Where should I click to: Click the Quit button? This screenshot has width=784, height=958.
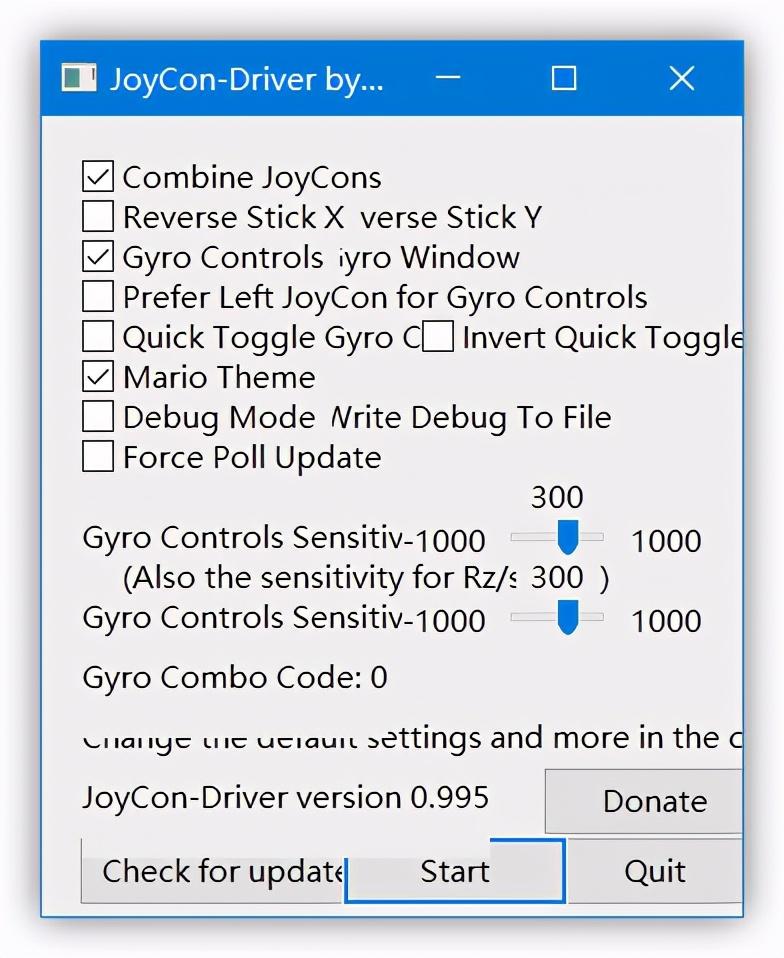[655, 871]
